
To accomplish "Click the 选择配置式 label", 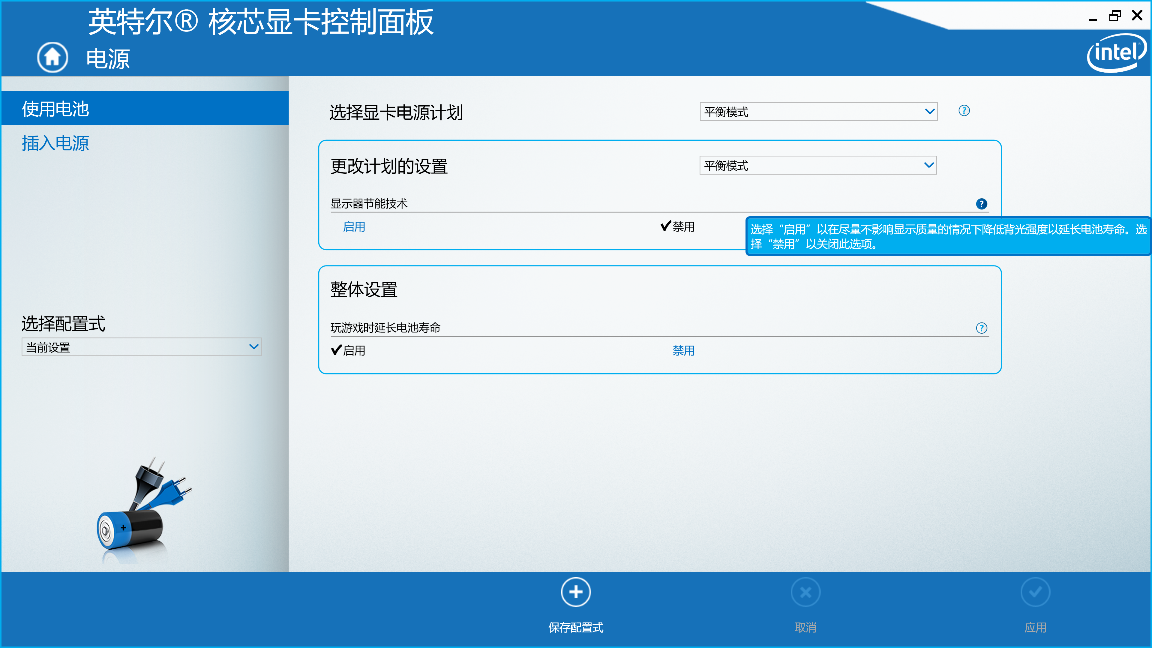I will point(63,323).
